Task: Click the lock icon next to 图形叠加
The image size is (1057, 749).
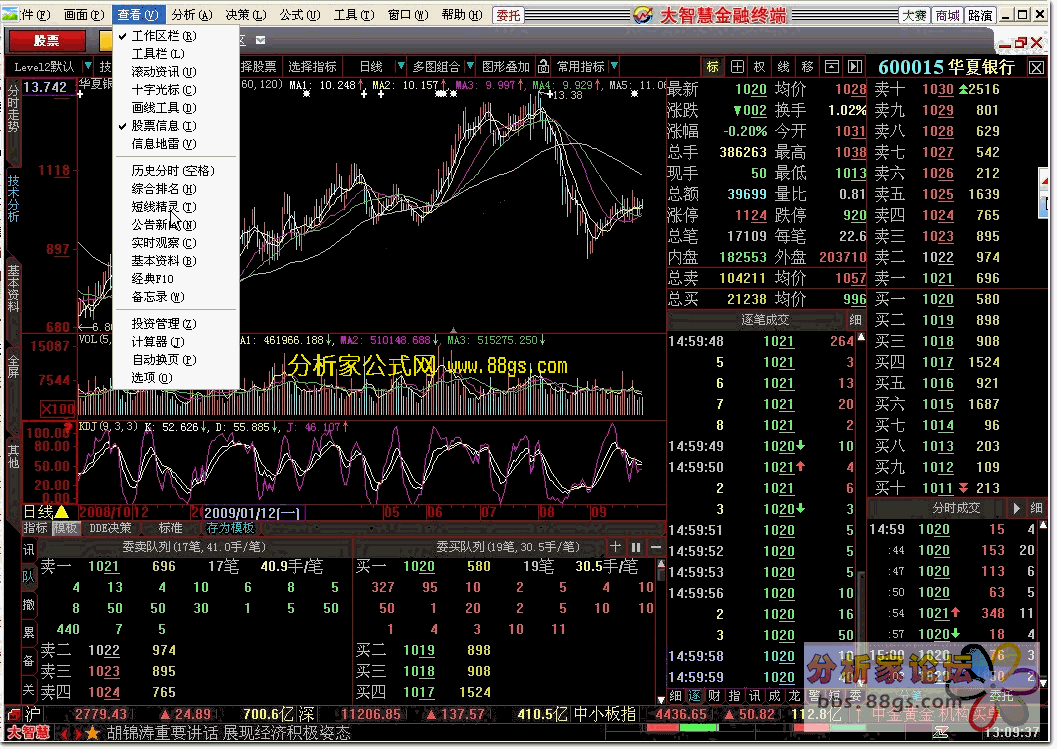Action: 543,67
